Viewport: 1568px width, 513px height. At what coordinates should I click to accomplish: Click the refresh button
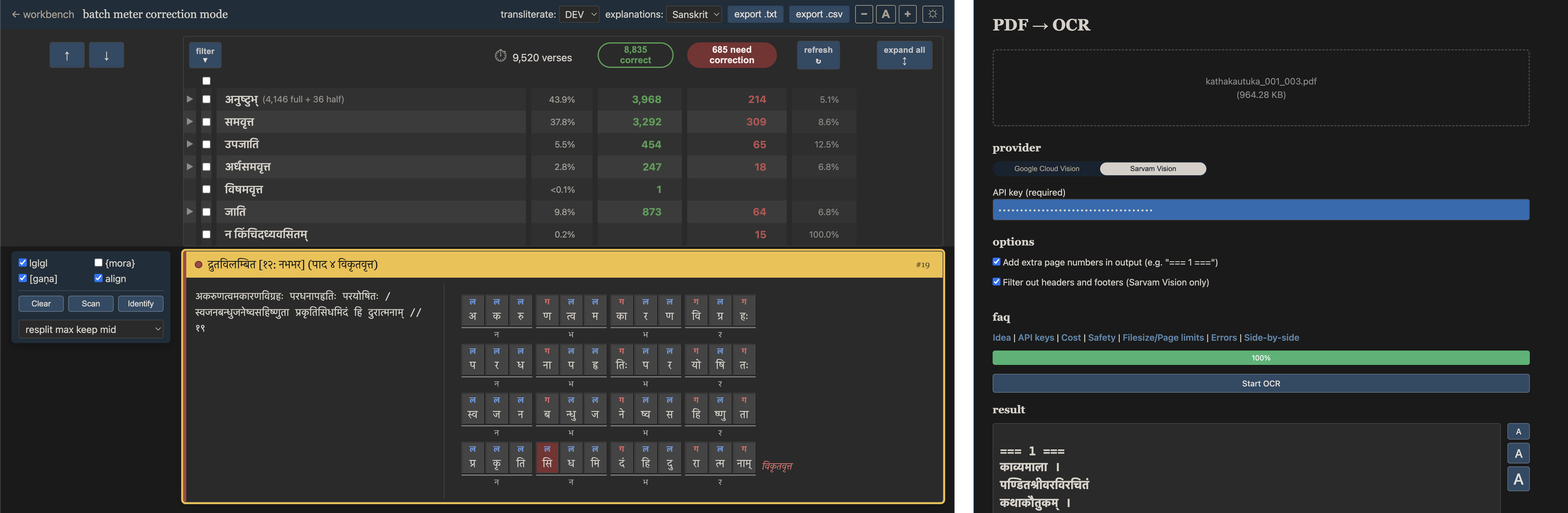tap(818, 55)
